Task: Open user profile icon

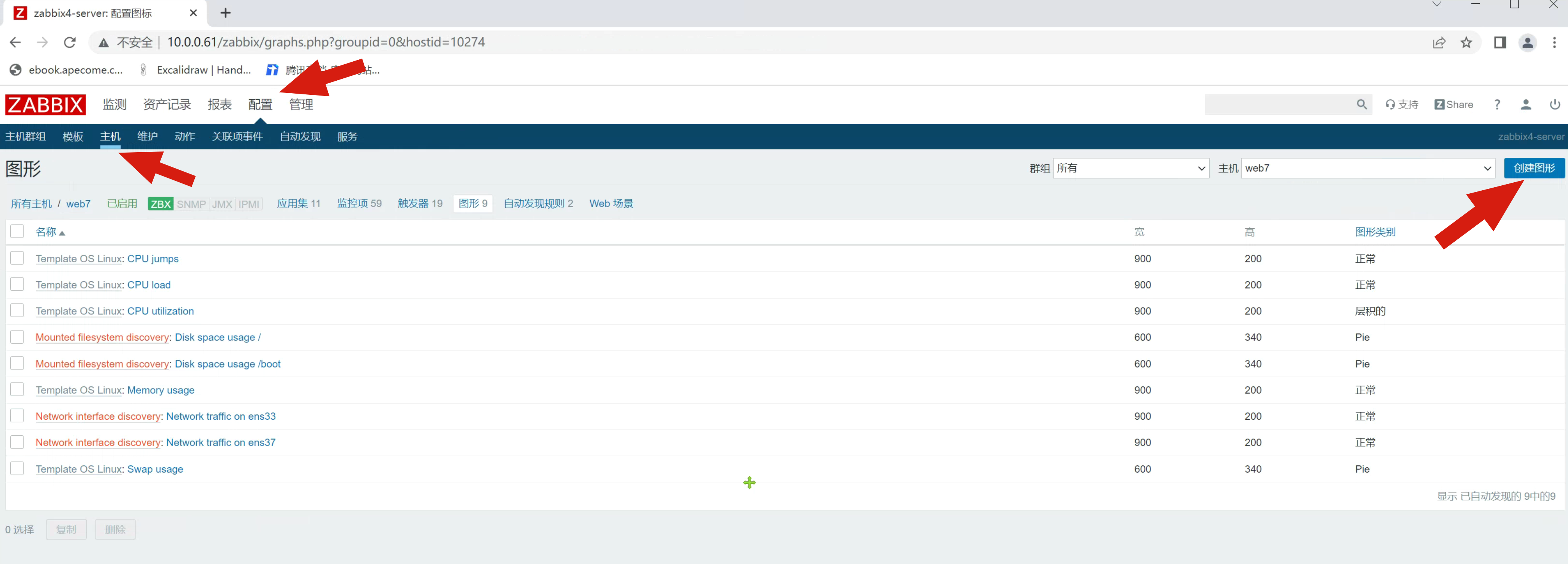Action: [1525, 104]
